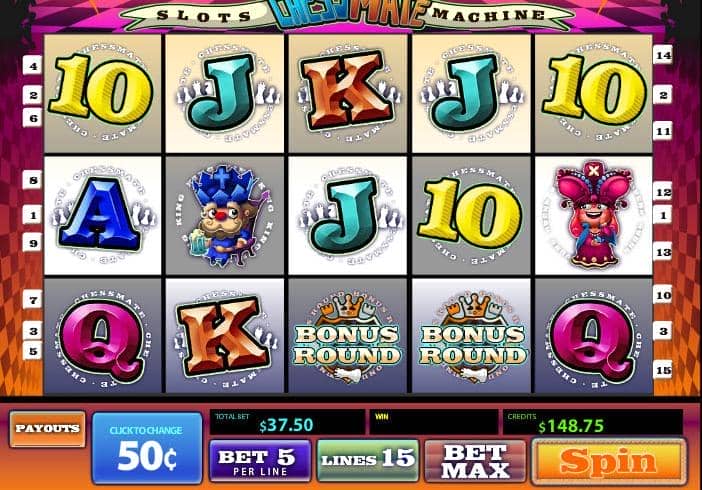Change the Bet 5 per line amount
702x490 pixels.
click(x=260, y=461)
